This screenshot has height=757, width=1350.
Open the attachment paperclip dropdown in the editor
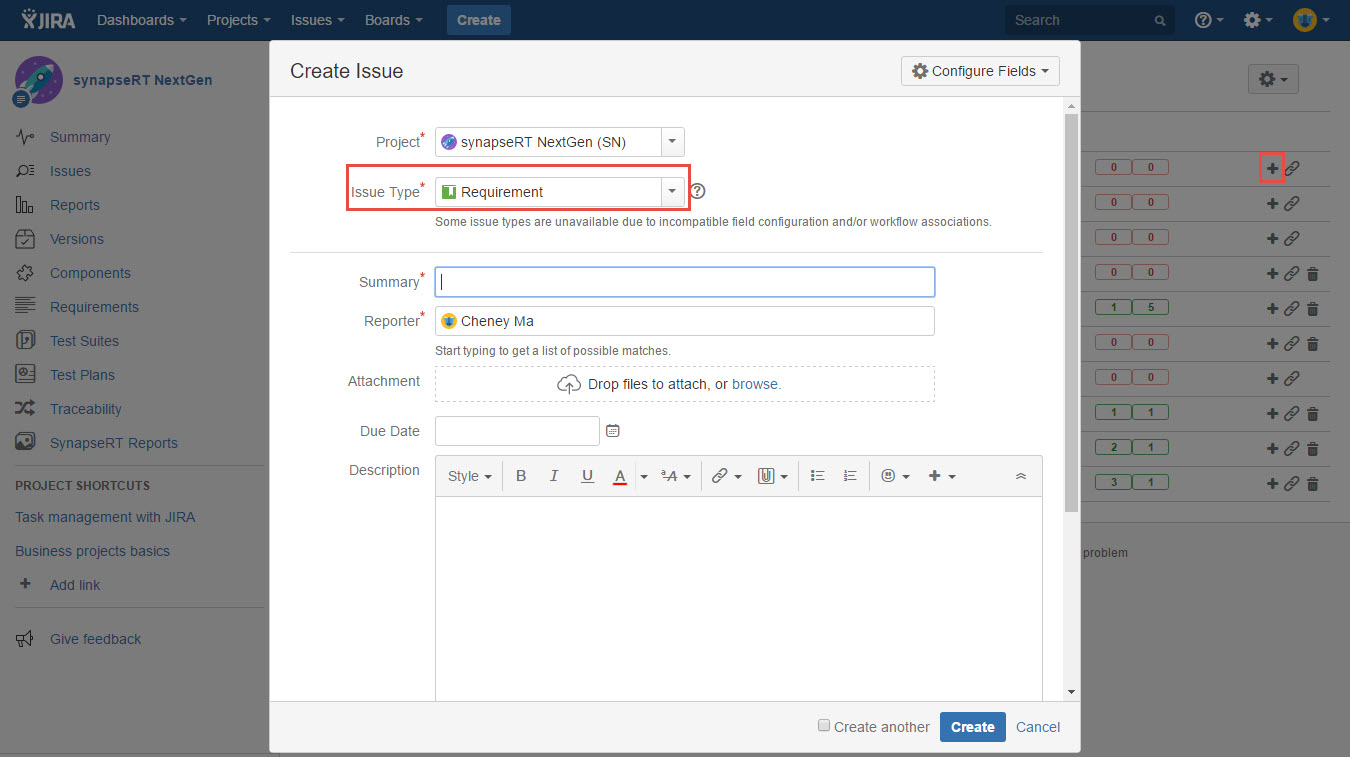[x=772, y=476]
